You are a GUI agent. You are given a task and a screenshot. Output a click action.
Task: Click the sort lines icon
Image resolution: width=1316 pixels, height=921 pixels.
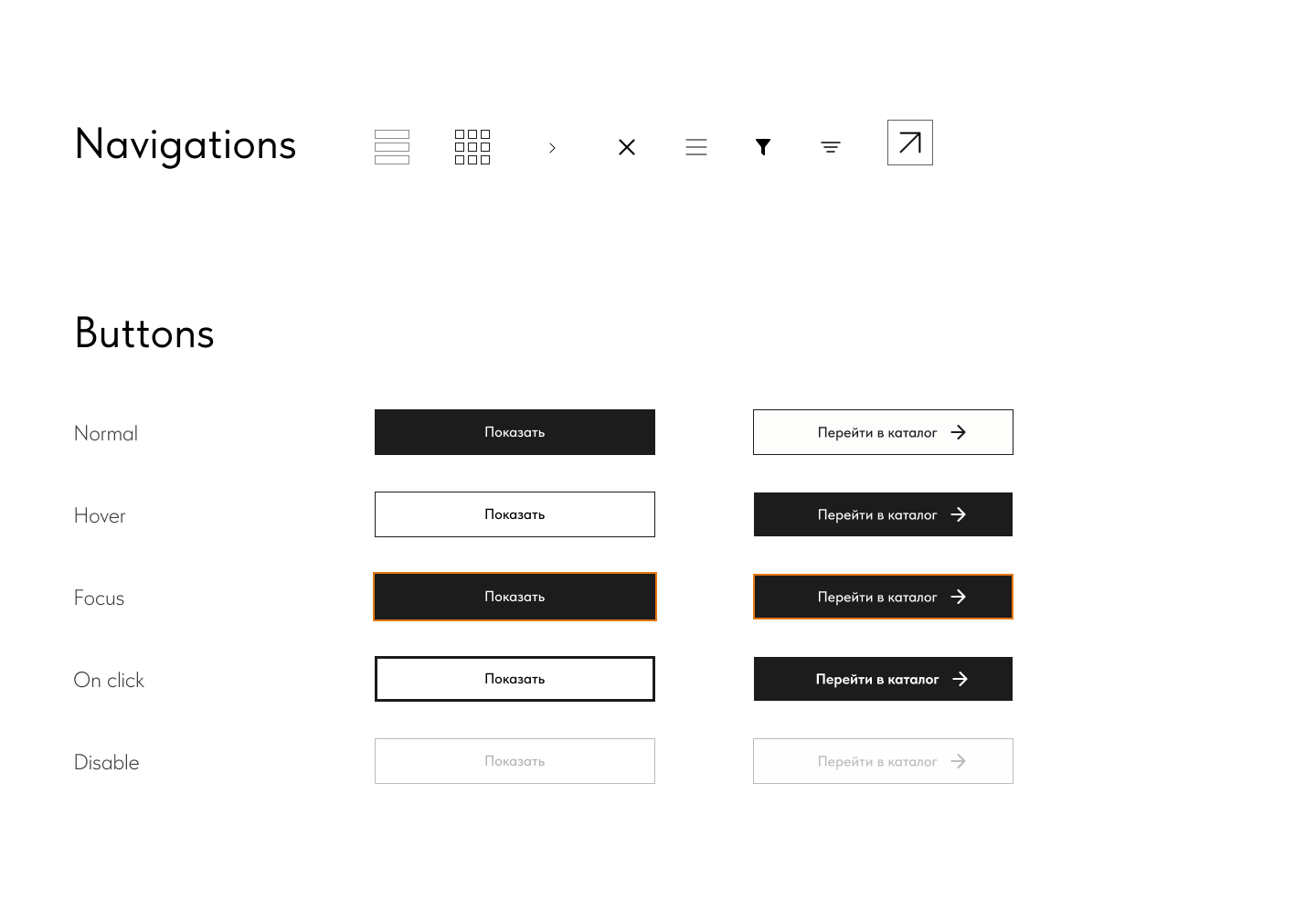(x=831, y=147)
